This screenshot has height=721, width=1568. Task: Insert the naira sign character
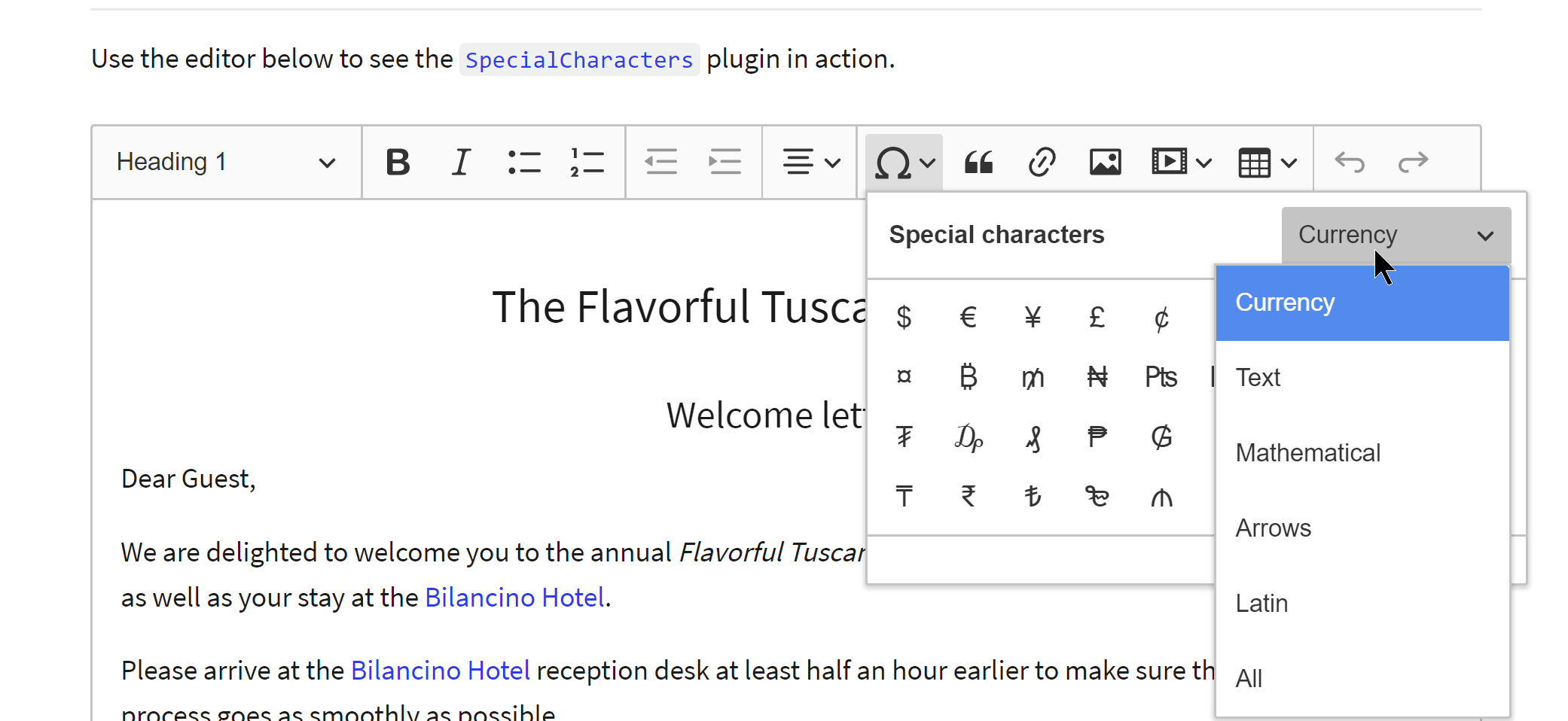click(1097, 376)
